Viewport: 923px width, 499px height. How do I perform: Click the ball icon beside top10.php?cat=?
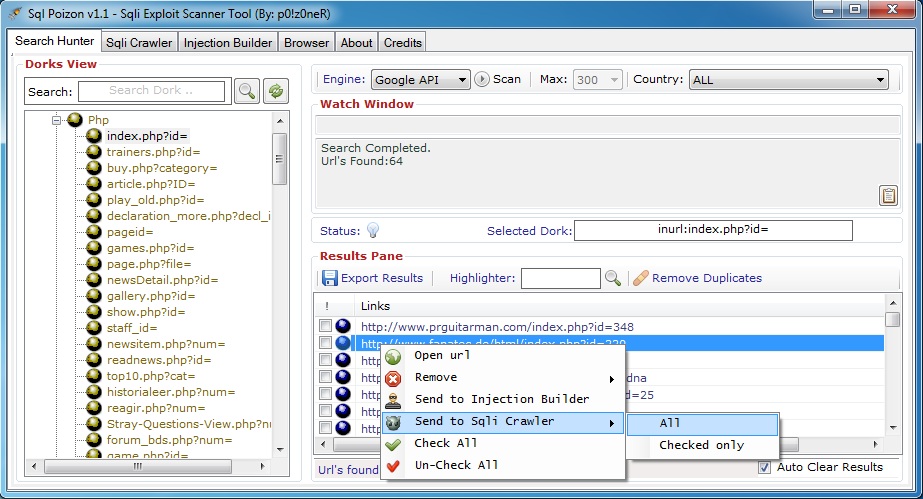[94, 376]
